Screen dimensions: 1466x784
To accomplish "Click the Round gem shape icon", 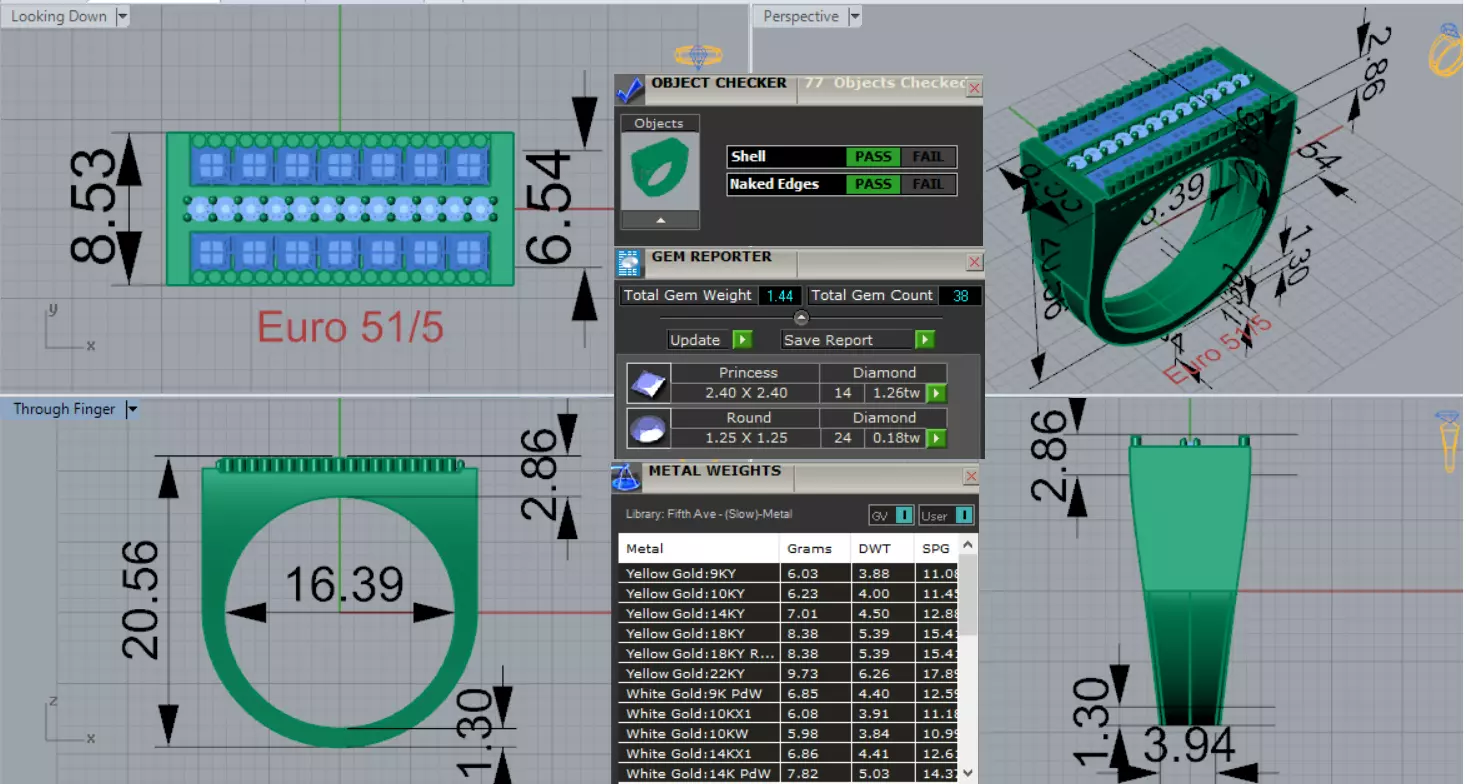I will click(648, 428).
